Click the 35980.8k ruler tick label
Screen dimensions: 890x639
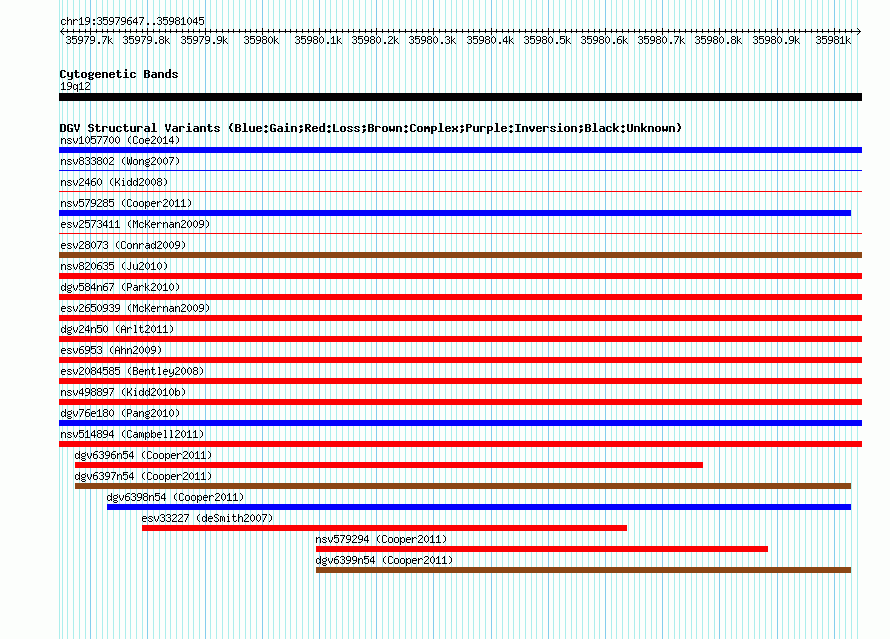click(719, 40)
